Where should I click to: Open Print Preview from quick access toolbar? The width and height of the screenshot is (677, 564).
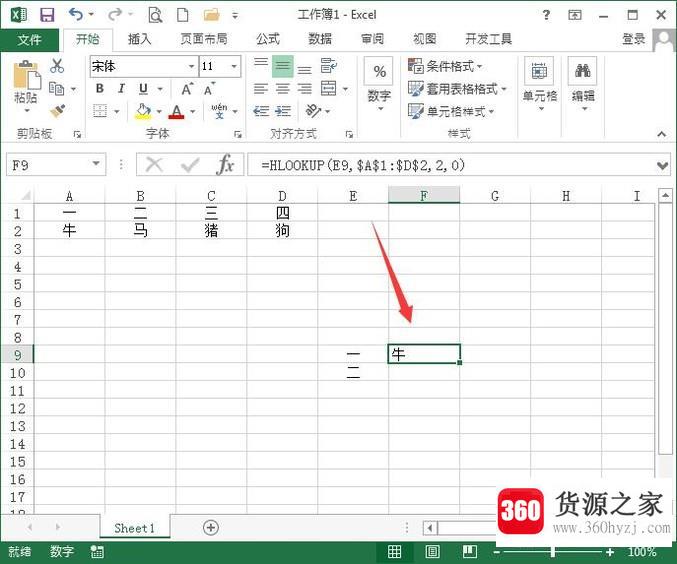[x=155, y=15]
